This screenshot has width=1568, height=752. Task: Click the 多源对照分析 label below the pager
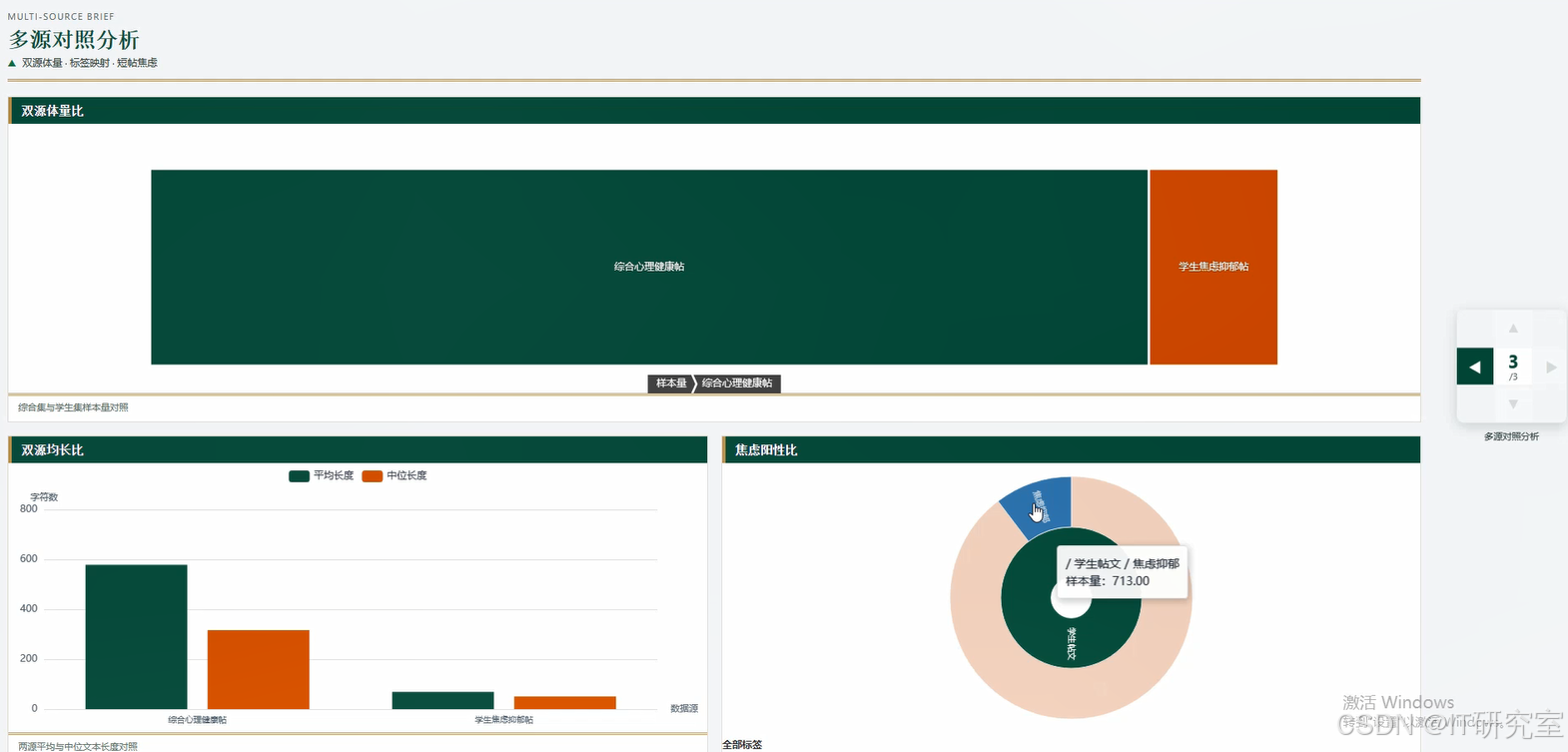tap(1511, 436)
